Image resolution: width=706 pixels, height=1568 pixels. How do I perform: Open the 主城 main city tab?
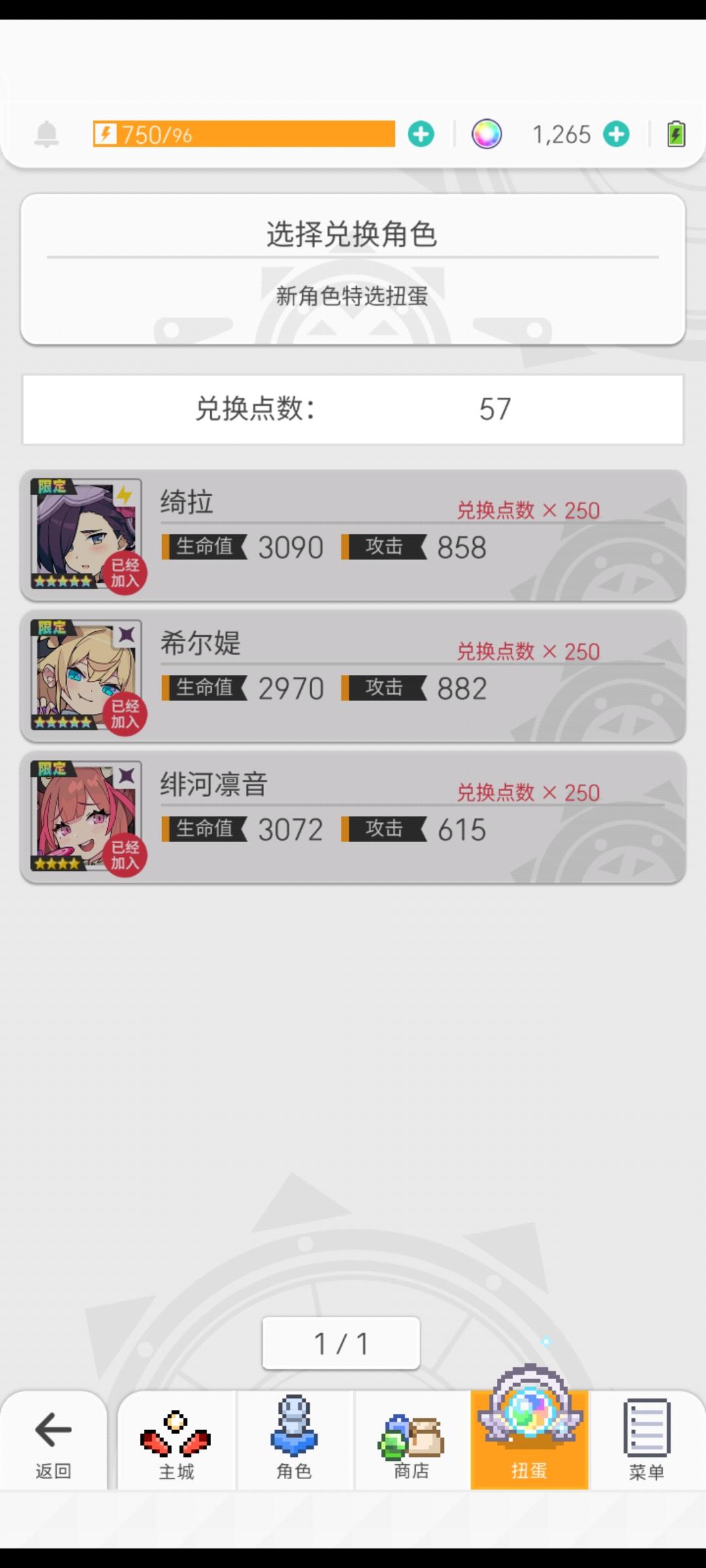(x=176, y=1441)
